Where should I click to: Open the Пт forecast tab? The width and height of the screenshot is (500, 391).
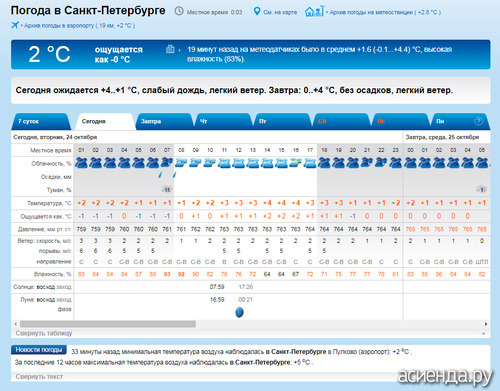282,121
